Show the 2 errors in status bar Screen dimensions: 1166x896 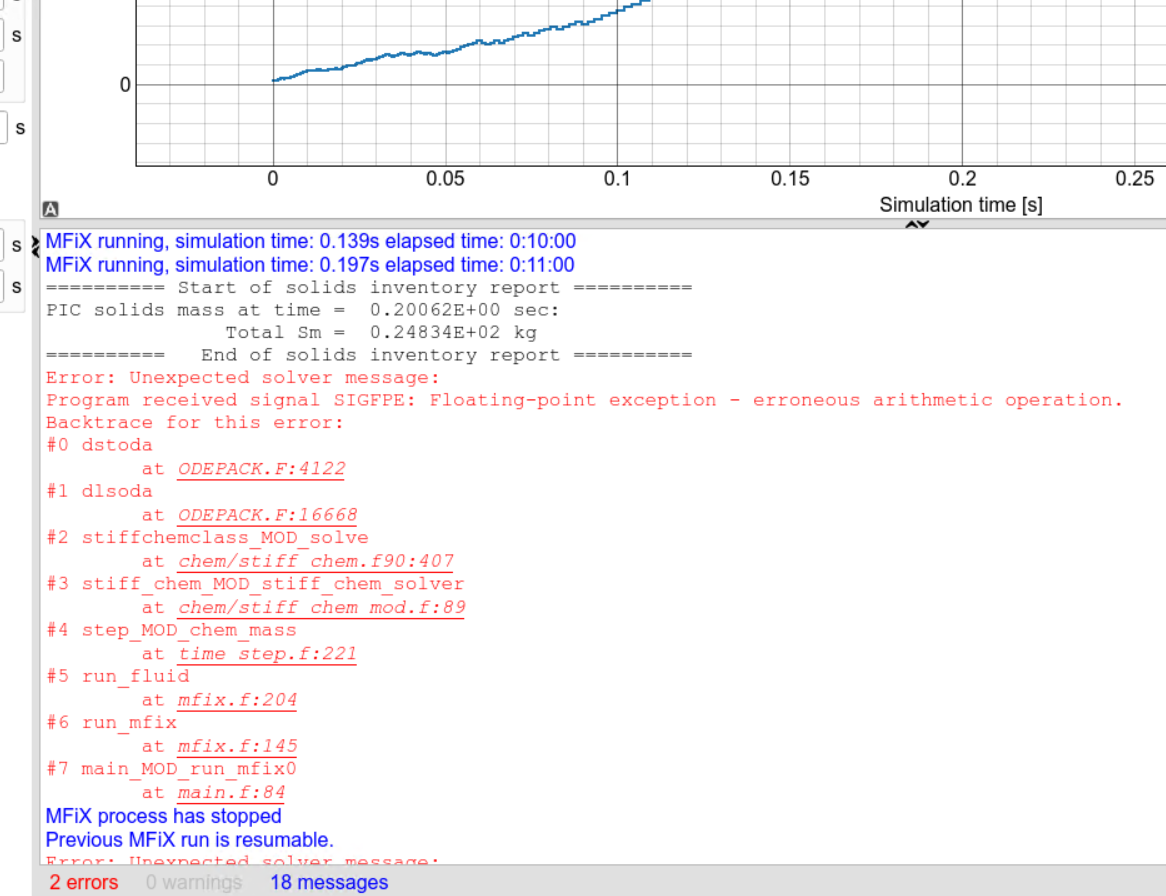pyautogui.click(x=83, y=883)
